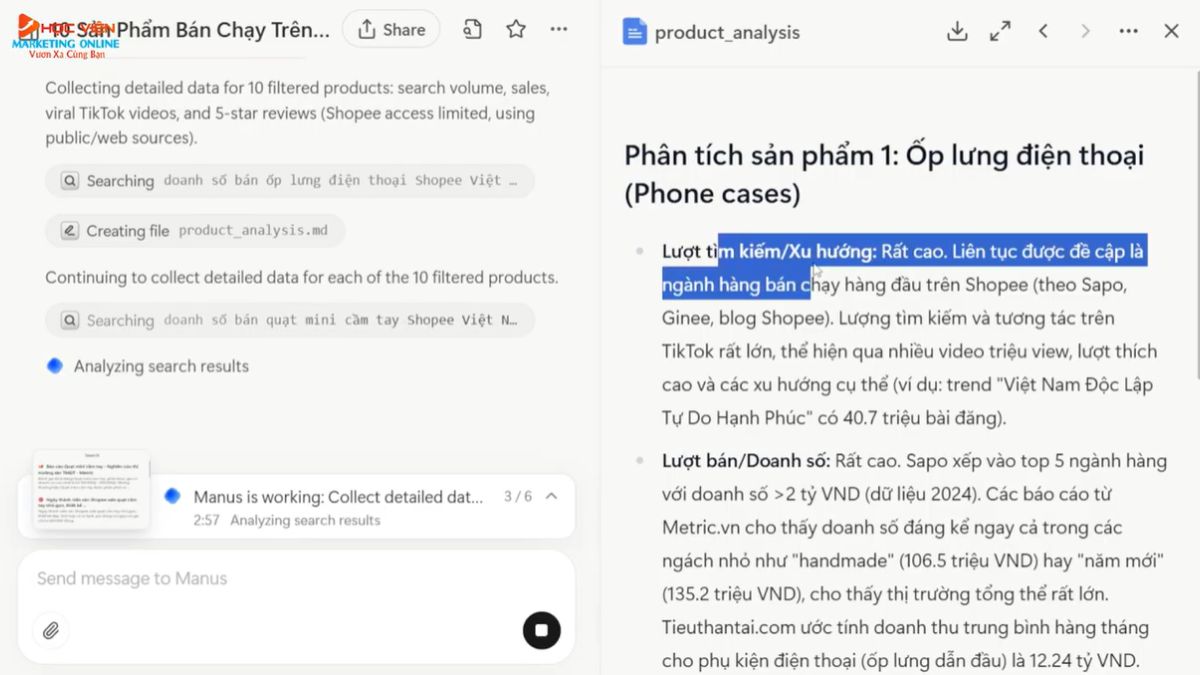Click the Analyzing search results status line
1200x675 pixels.
tap(161, 366)
